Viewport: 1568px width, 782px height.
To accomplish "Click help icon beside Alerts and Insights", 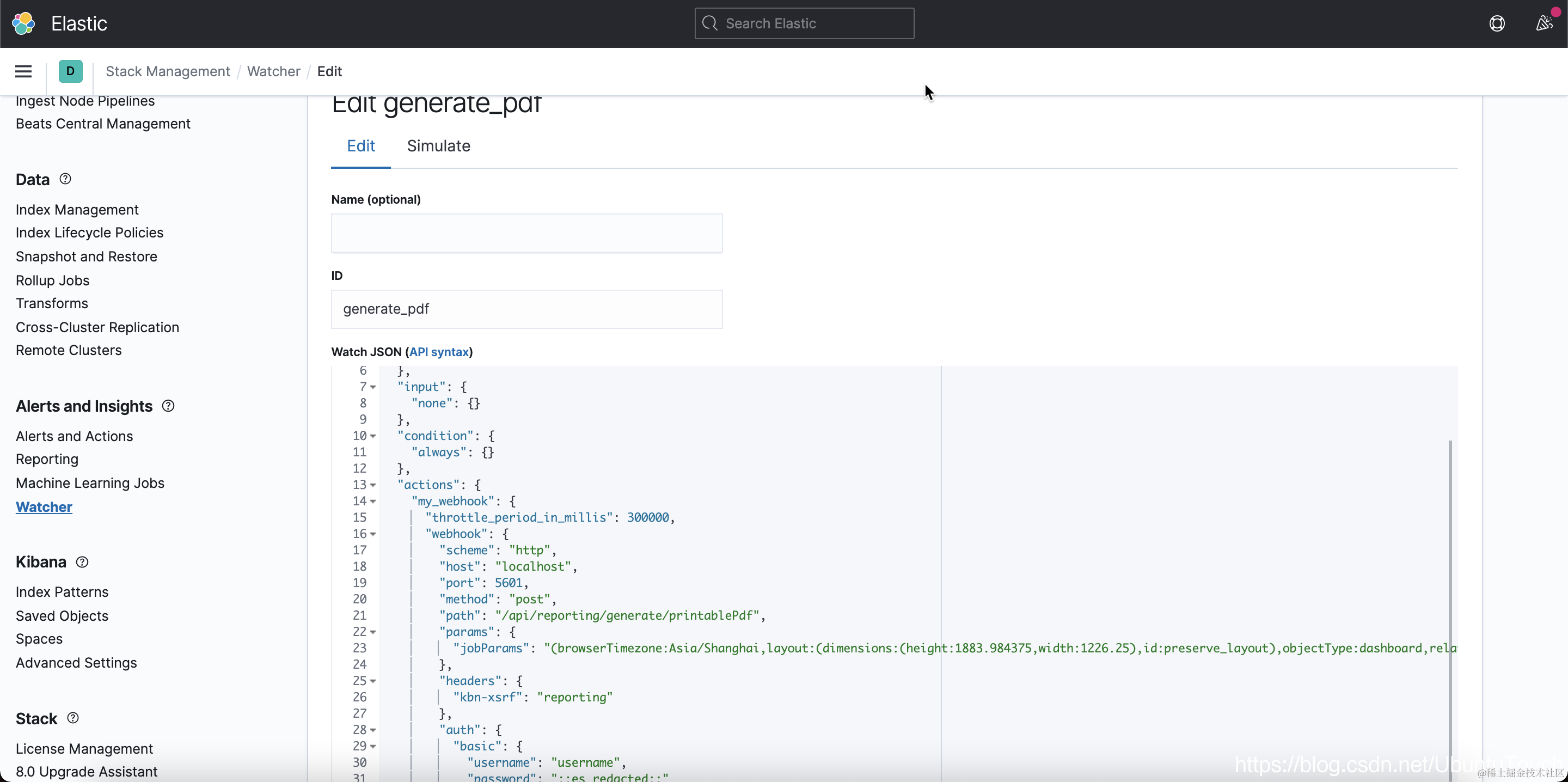I will 168,406.
